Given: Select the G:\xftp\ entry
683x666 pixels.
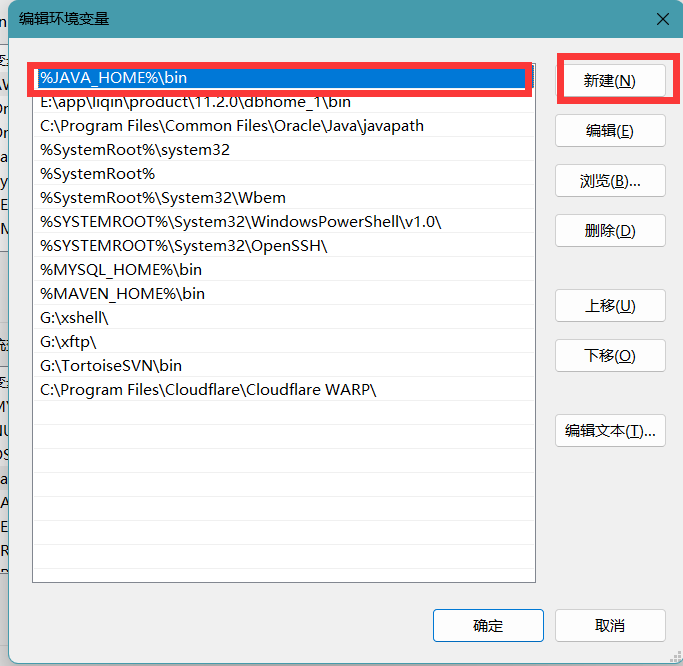Looking at the screenshot, I should [x=284, y=342].
